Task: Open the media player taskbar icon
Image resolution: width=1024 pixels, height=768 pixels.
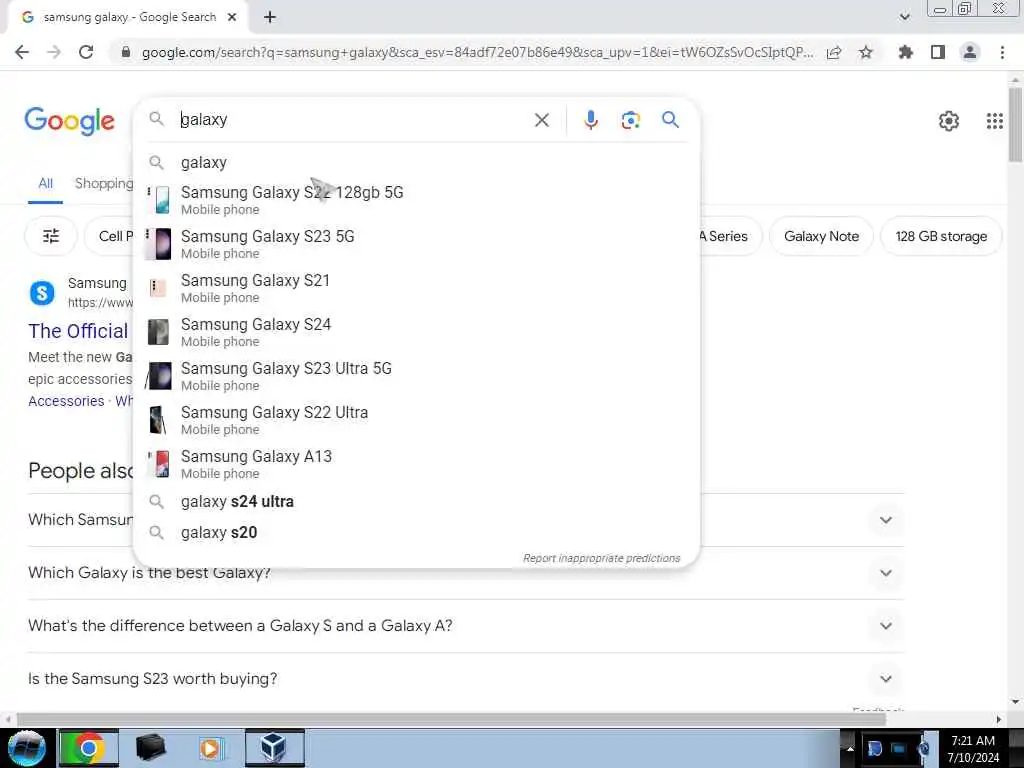Action: point(210,748)
